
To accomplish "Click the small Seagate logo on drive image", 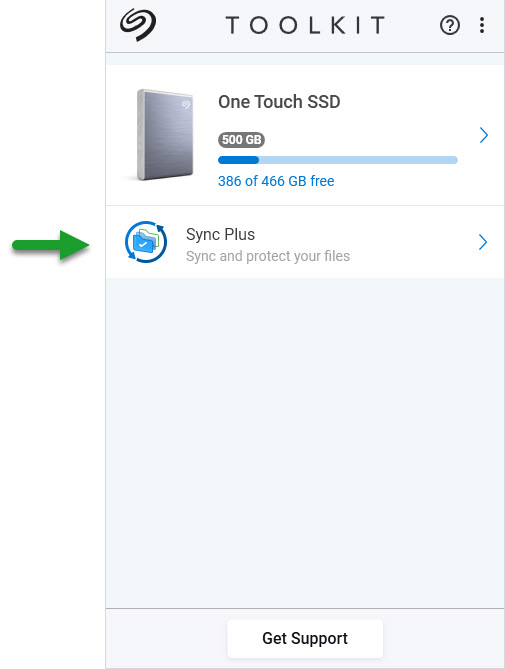I will pos(186,104).
